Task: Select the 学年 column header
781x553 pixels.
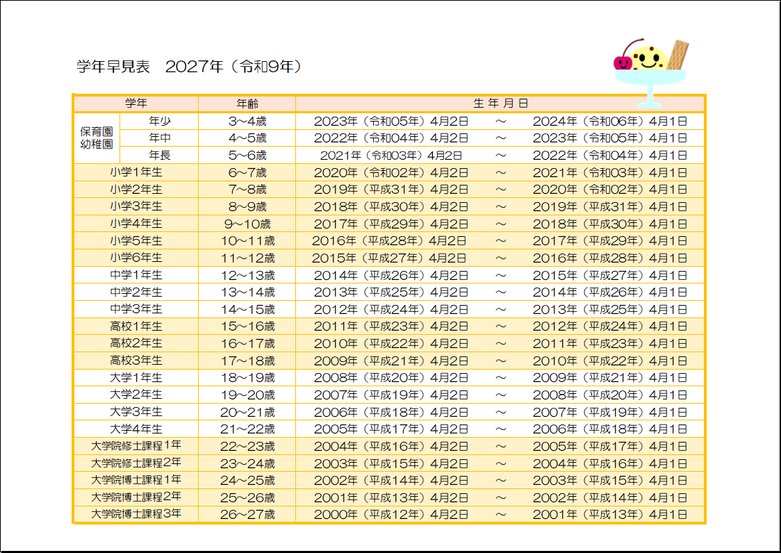Action: (136, 103)
